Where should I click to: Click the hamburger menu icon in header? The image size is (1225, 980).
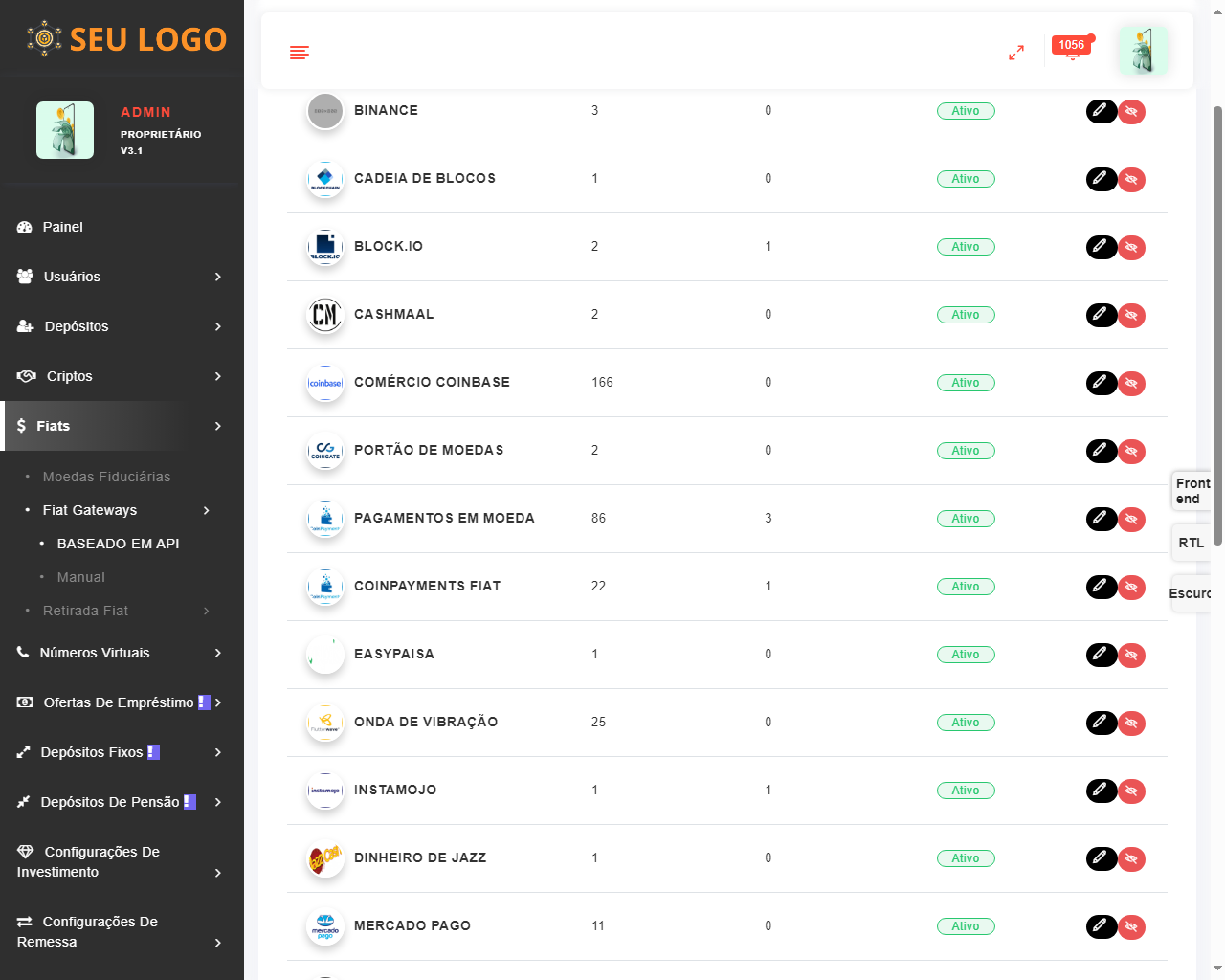pos(300,53)
